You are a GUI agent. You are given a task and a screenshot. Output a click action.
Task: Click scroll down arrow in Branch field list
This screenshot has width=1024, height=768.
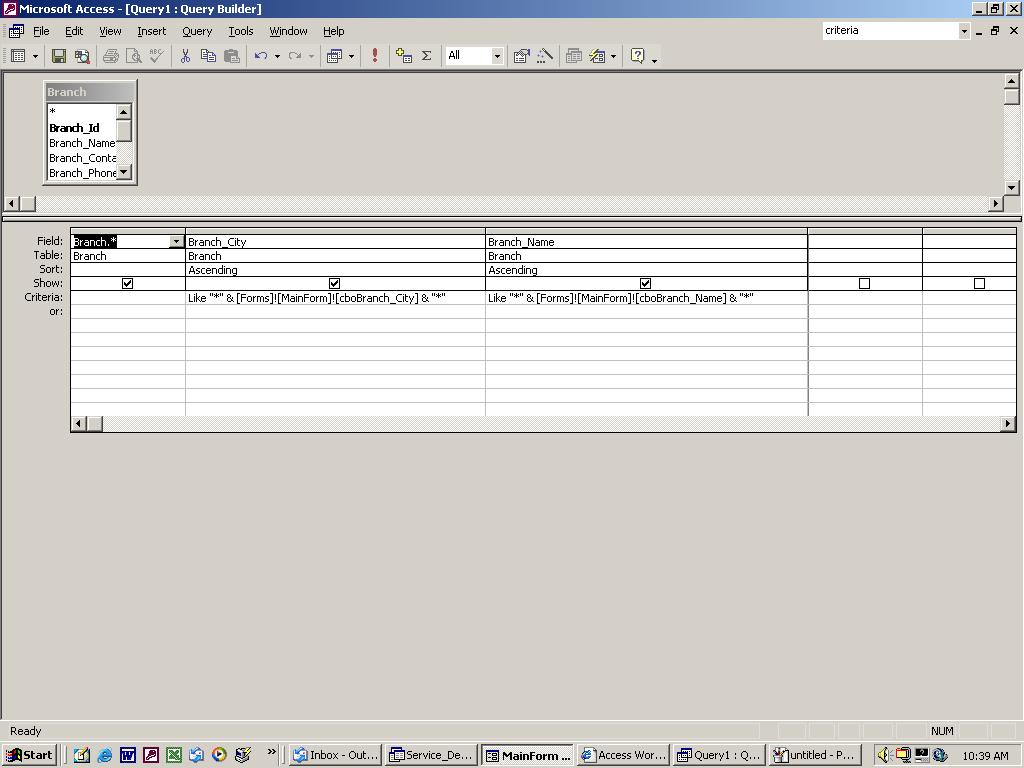point(124,172)
